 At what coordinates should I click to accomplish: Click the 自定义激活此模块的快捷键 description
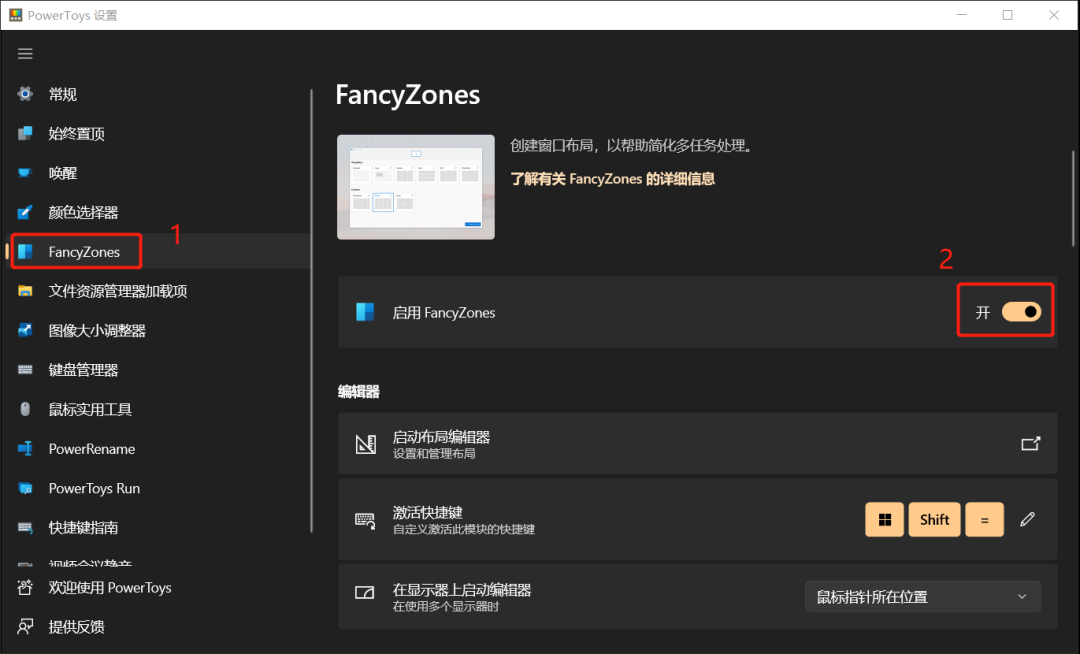click(x=464, y=529)
